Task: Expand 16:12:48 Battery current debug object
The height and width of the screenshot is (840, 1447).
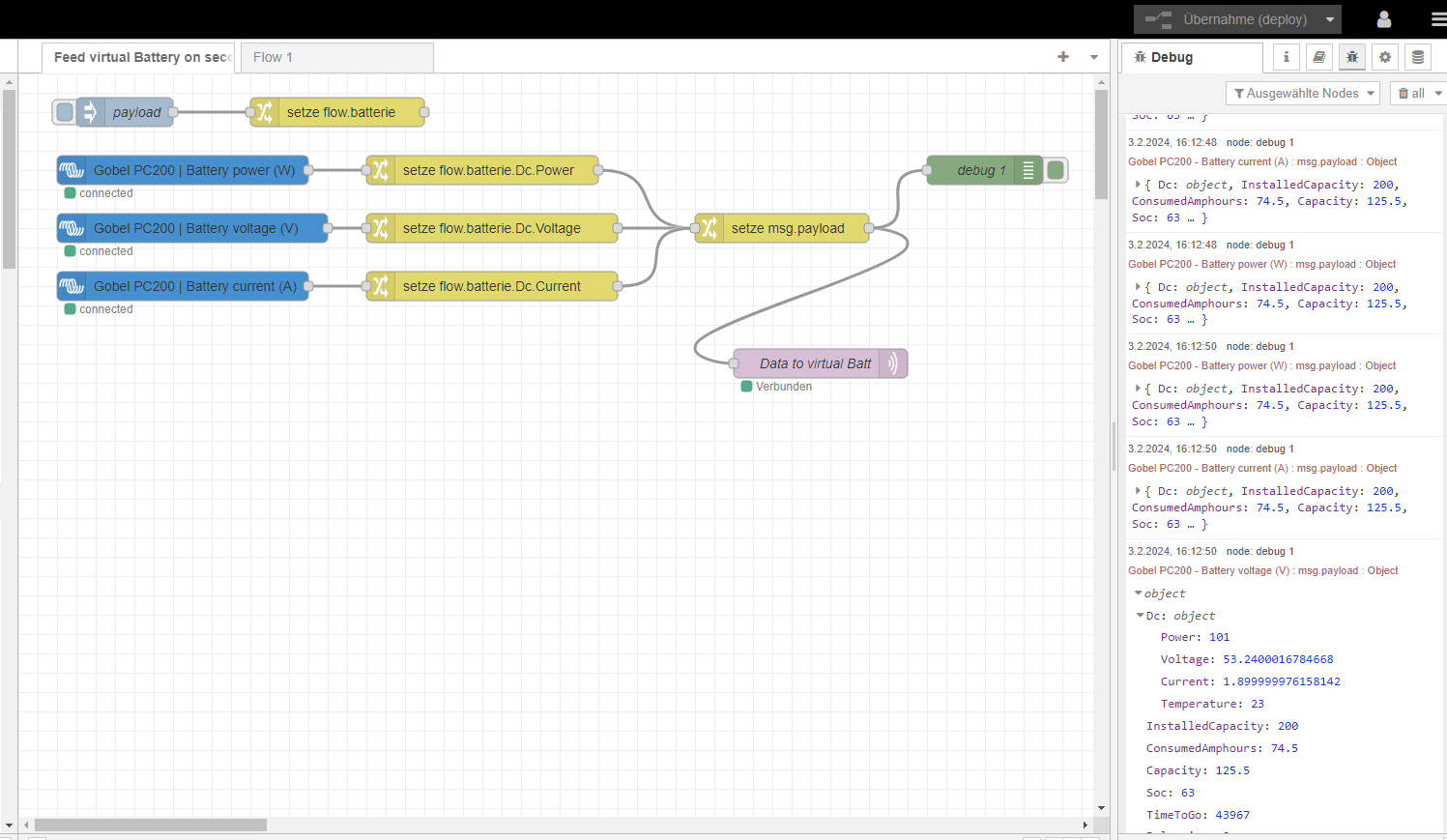Action: pos(1138,185)
